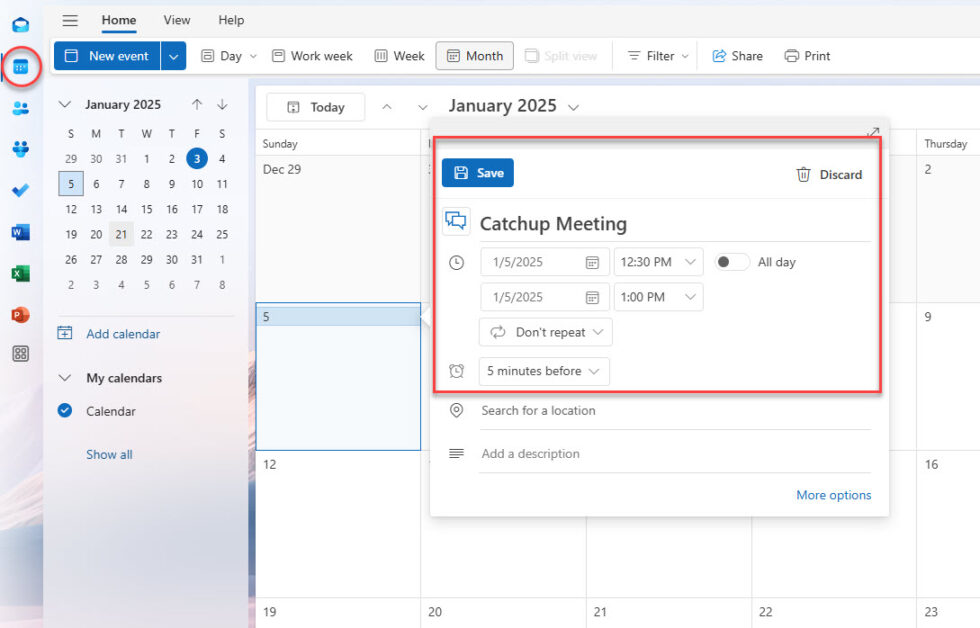Select January 21 in mini calendar
The width and height of the screenshot is (980, 628).
121,234
